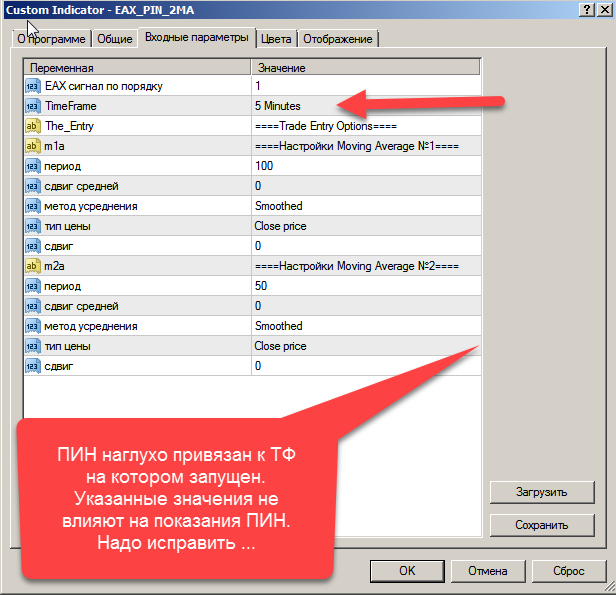This screenshot has width=616, height=595.
Task: Click the Значение column header
Action: click(x=366, y=68)
